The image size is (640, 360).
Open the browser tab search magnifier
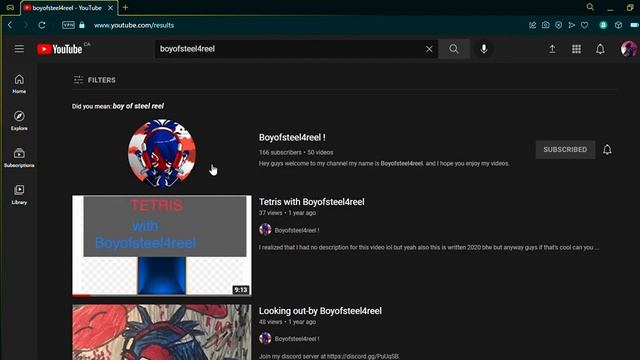[590, 7]
